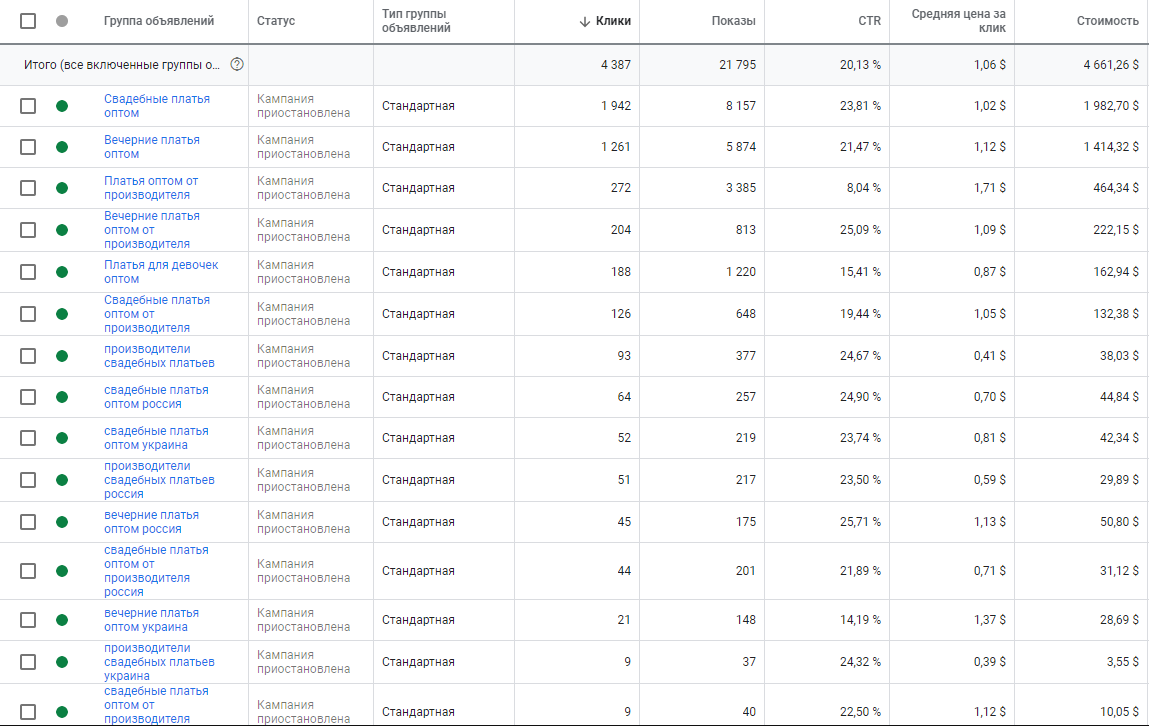This screenshot has height=726, width=1152.
Task: Tick the select-all checkbox in the table header
Action: tap(28, 21)
